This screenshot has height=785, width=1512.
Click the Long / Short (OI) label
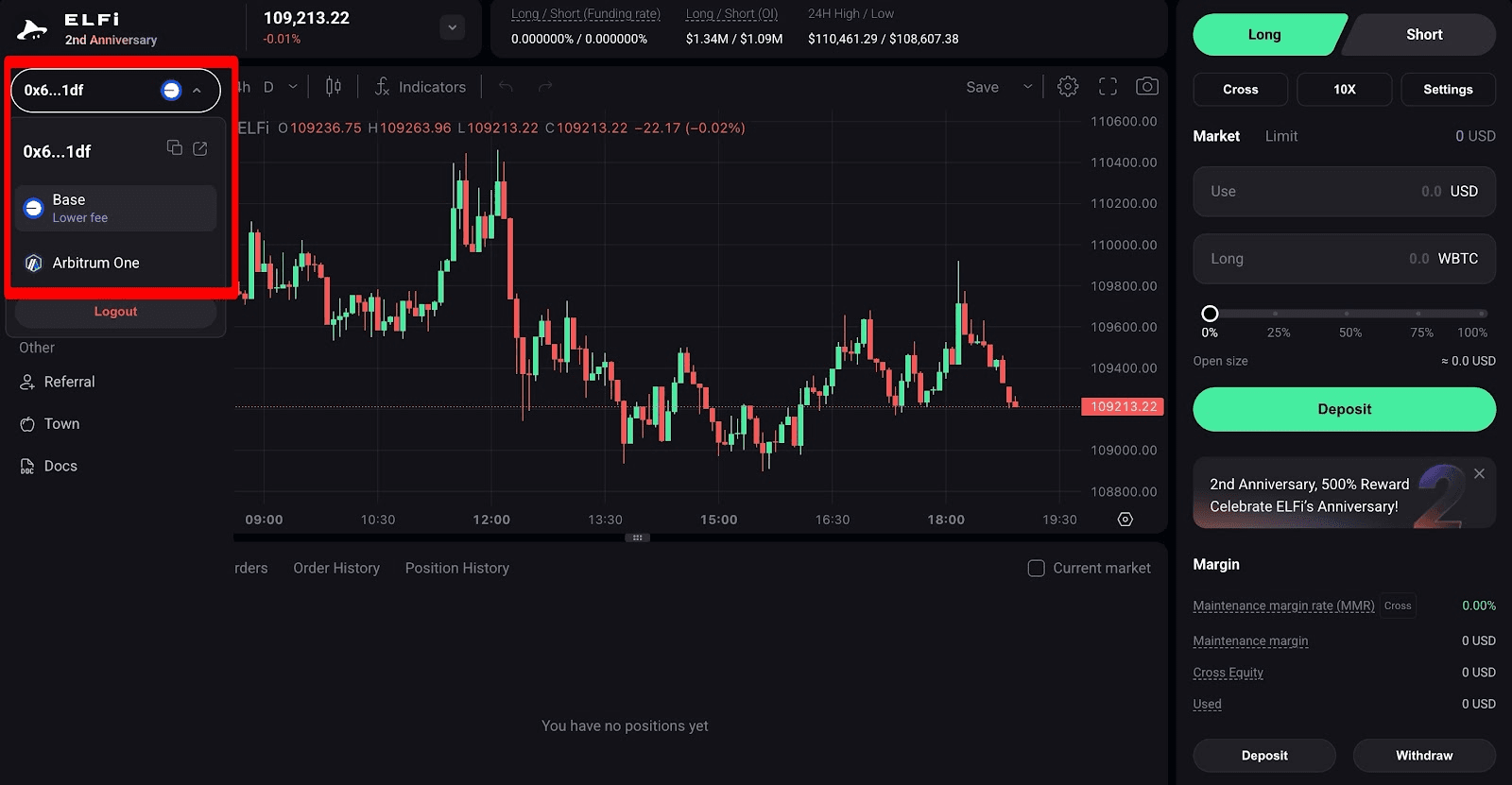pyautogui.click(x=732, y=14)
